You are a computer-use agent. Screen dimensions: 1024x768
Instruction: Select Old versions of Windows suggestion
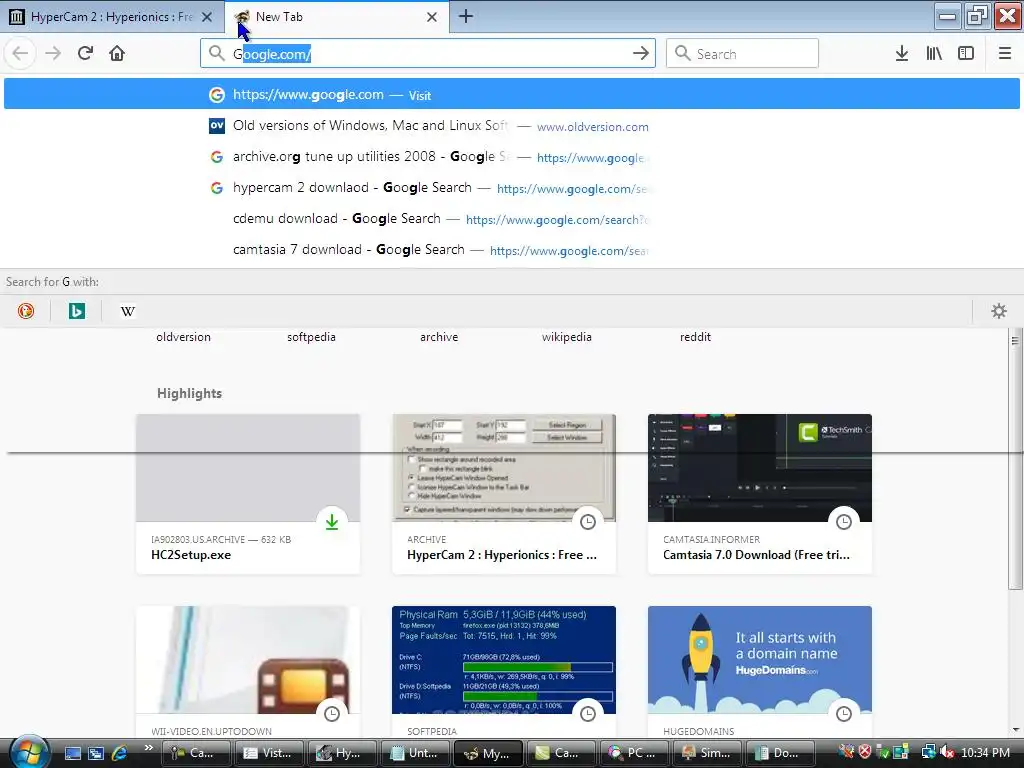coord(512,125)
